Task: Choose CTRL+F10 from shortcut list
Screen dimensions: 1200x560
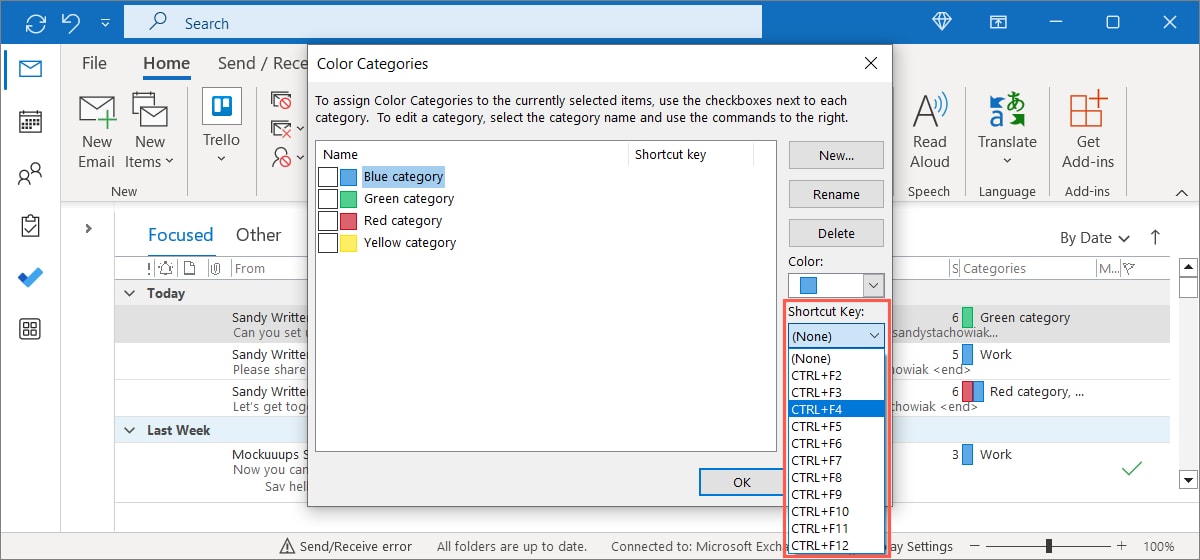Action: [836, 511]
